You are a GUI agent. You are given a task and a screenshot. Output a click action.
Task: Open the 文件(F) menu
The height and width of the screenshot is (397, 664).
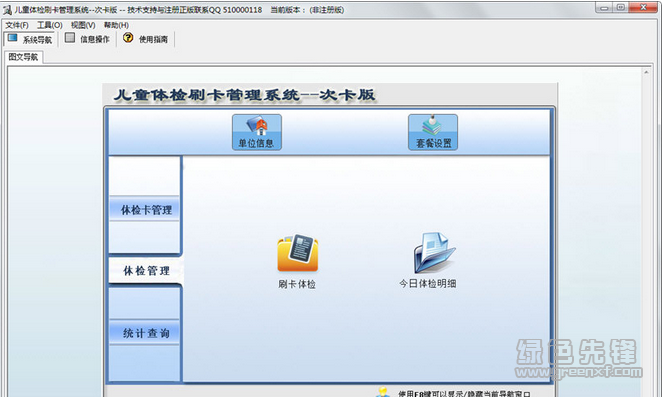(x=17, y=25)
